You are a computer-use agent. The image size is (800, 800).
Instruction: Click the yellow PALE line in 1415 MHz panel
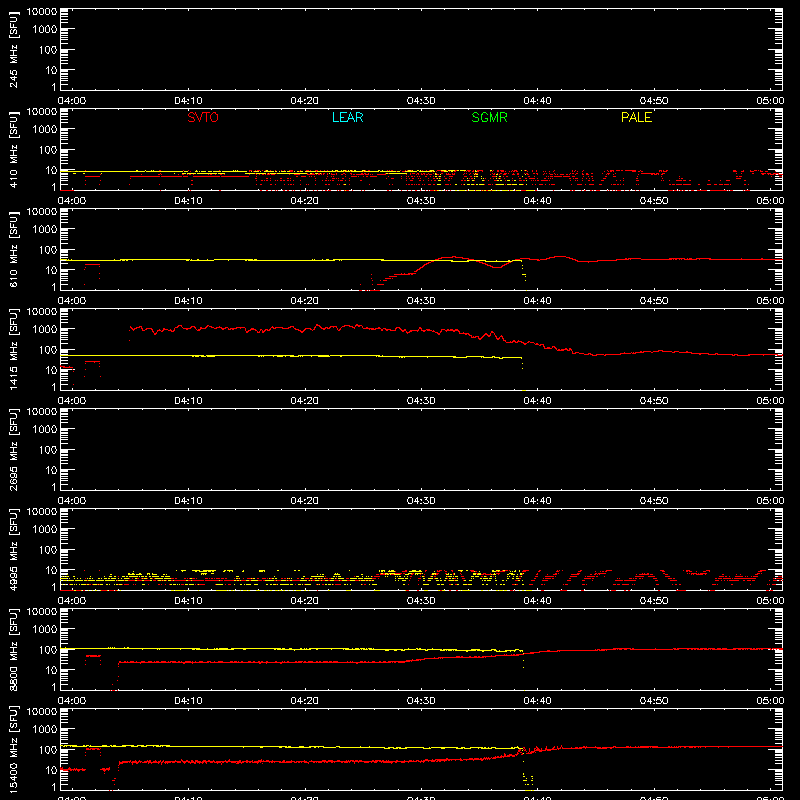291,356
